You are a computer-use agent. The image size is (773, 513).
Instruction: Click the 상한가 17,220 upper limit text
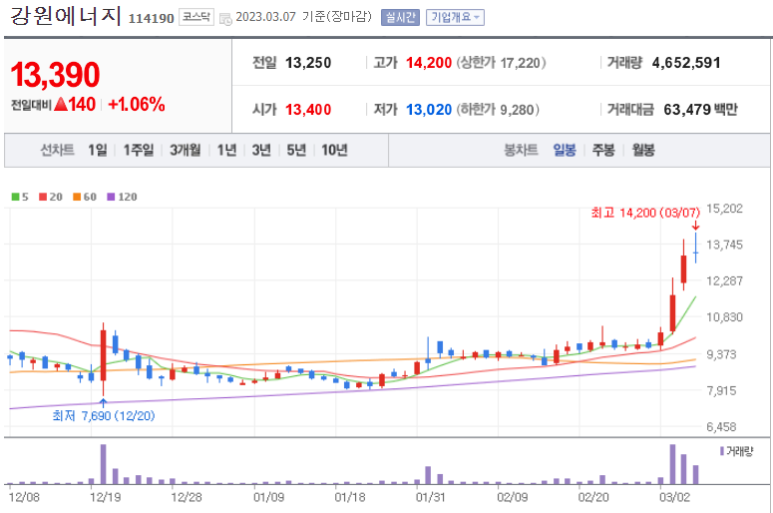coord(501,63)
